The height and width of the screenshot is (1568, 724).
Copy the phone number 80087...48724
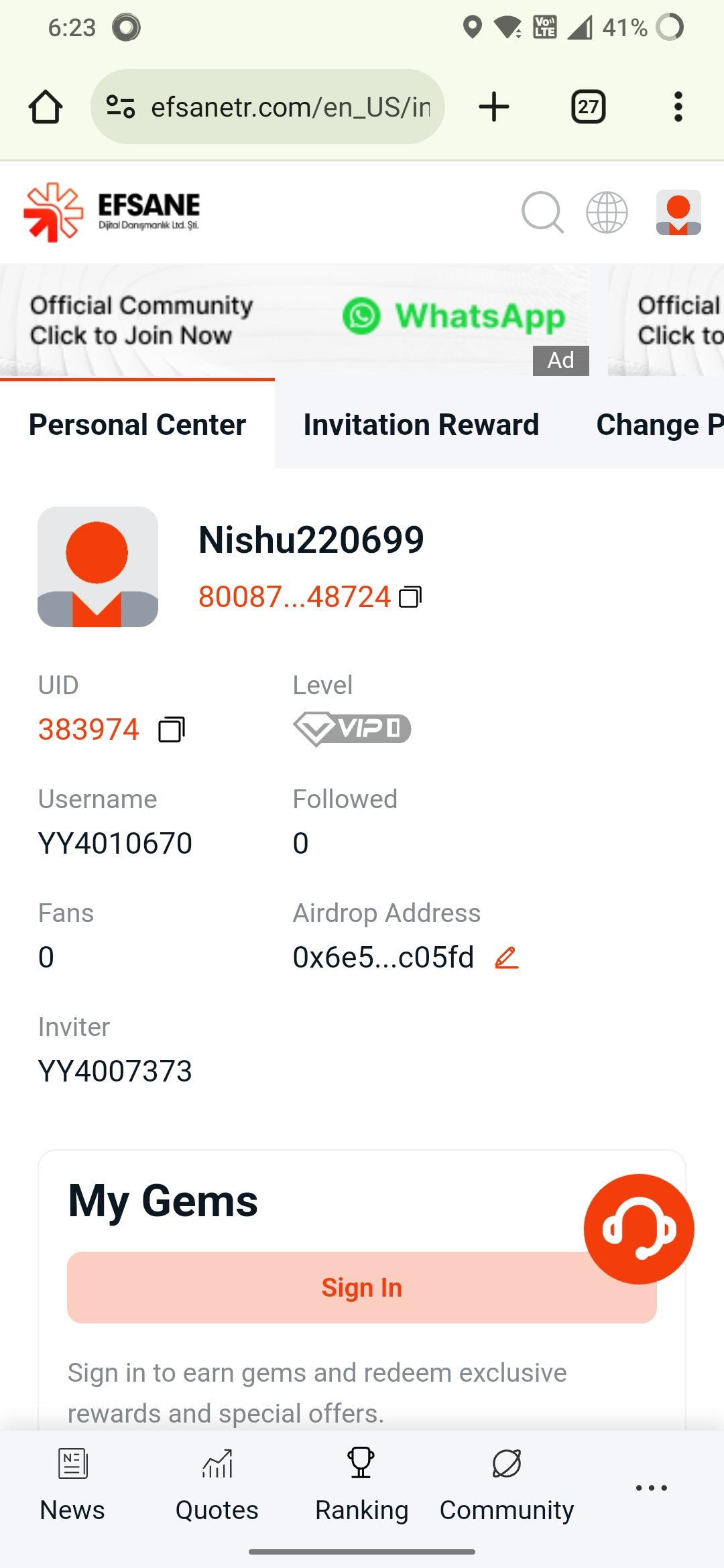[x=410, y=596]
